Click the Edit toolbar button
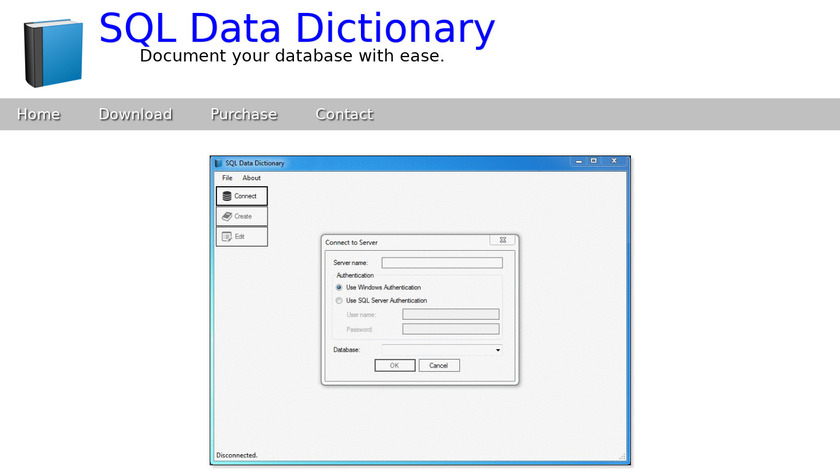Screen dimensions: 840x472 point(242,236)
